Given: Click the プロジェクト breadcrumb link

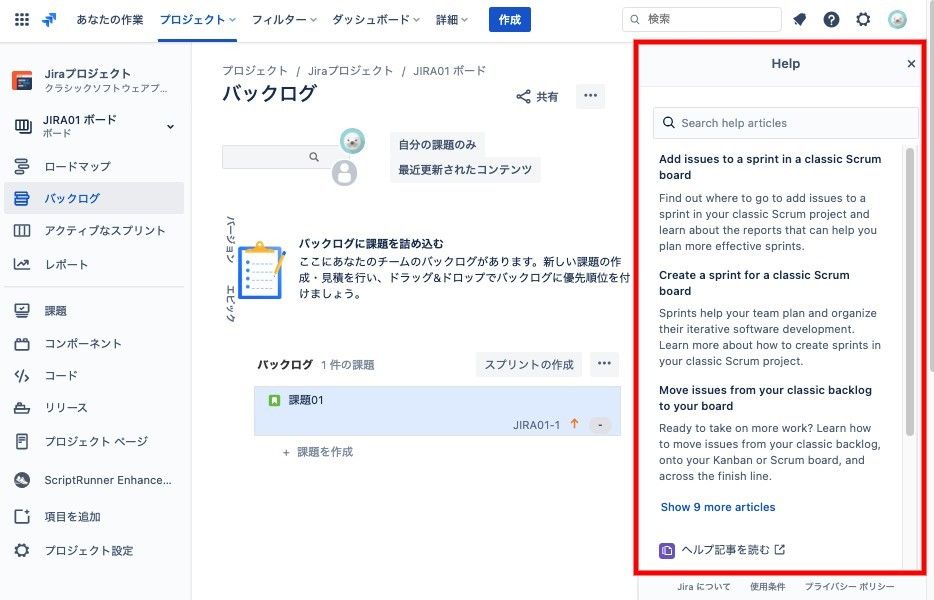Looking at the screenshot, I should coord(255,71).
